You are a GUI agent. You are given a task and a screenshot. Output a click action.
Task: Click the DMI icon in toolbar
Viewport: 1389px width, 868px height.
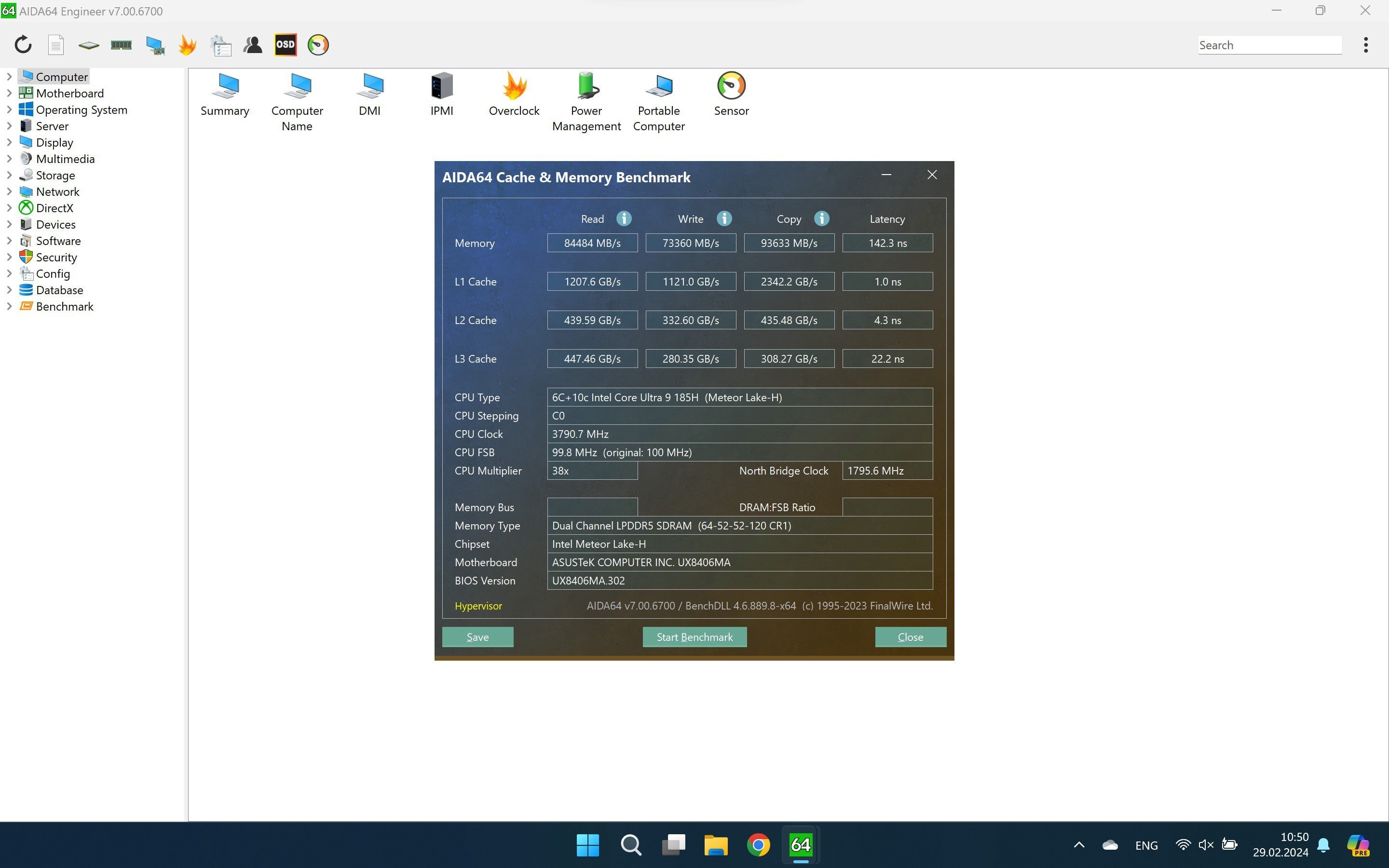(x=369, y=96)
